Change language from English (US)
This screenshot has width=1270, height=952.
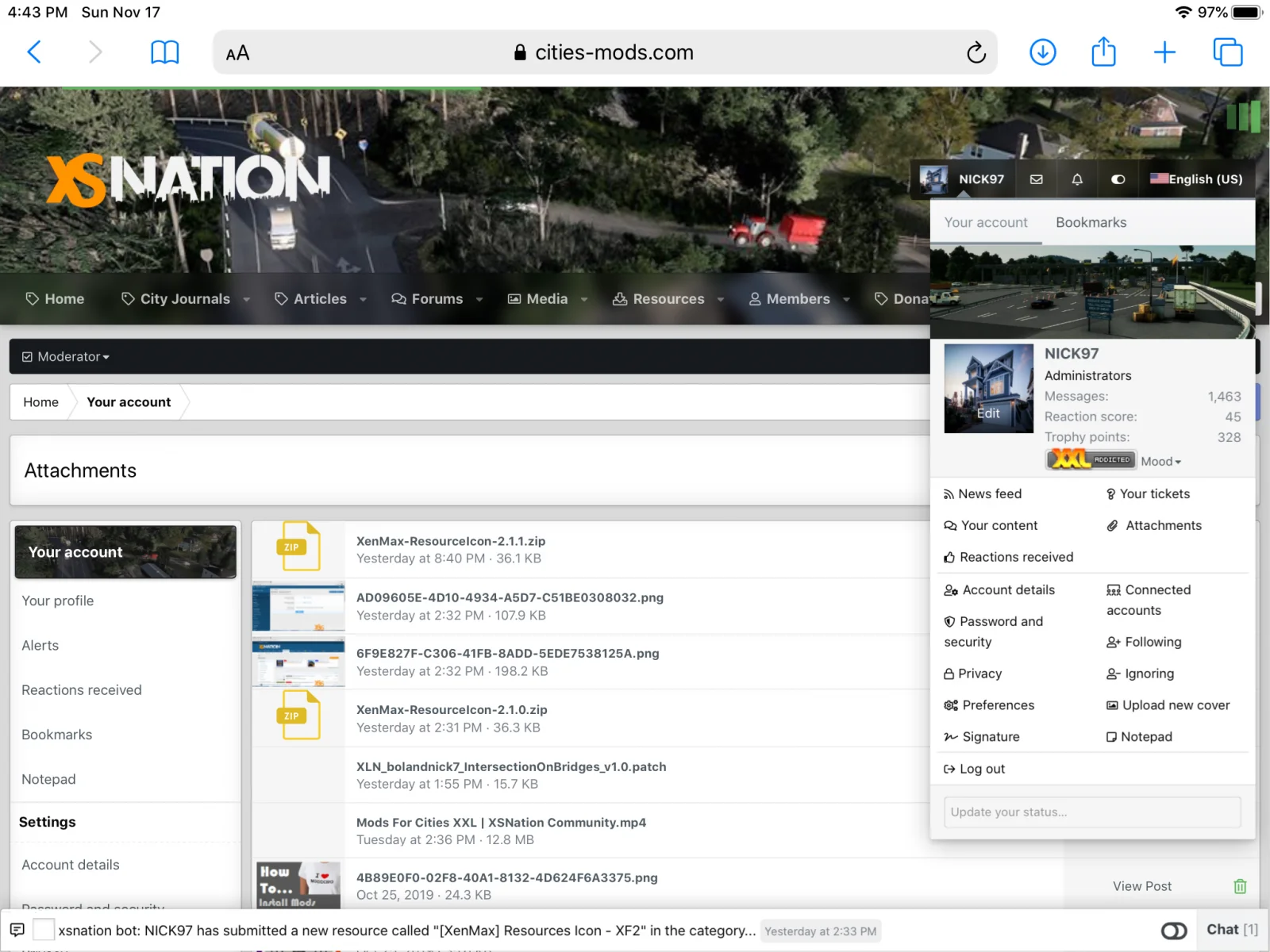[x=1197, y=179]
